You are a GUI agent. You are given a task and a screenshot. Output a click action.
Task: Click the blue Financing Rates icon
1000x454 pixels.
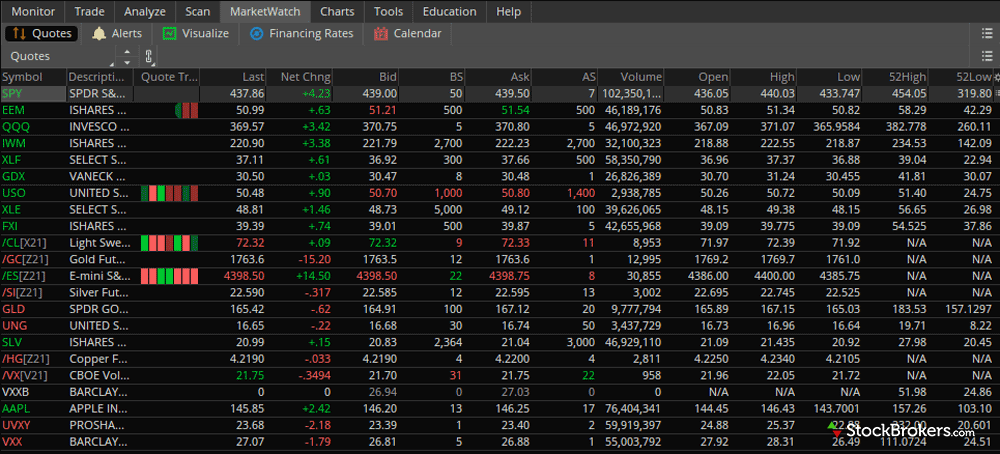[257, 33]
